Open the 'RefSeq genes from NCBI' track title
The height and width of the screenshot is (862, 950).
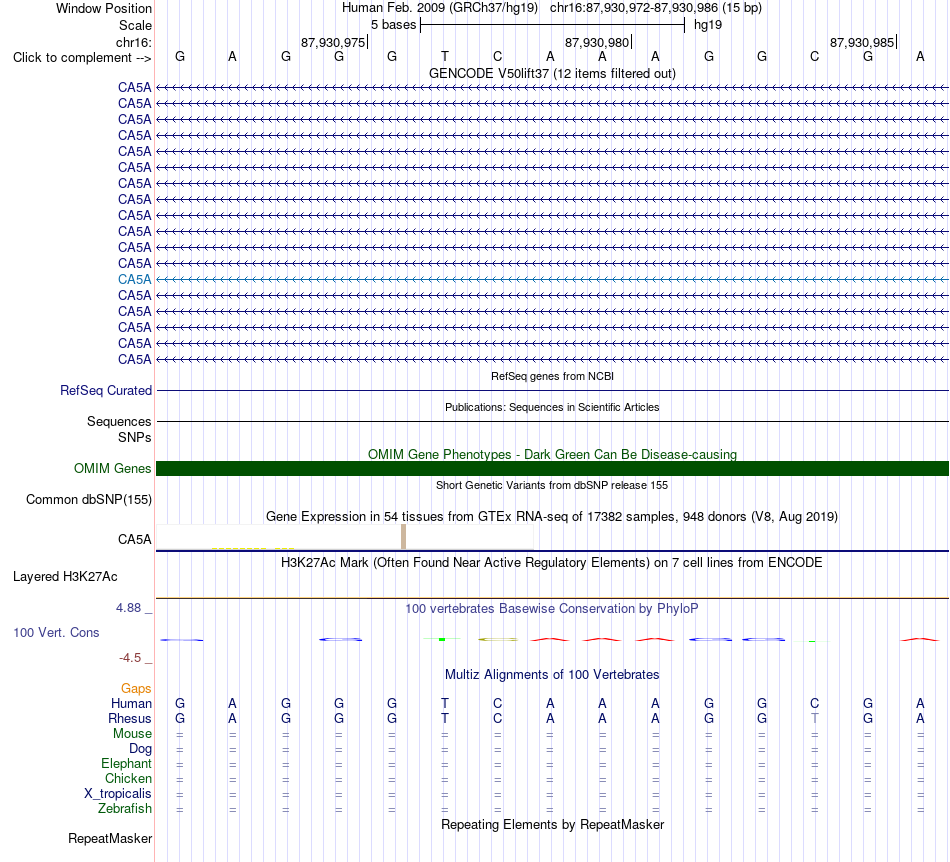tap(552, 376)
